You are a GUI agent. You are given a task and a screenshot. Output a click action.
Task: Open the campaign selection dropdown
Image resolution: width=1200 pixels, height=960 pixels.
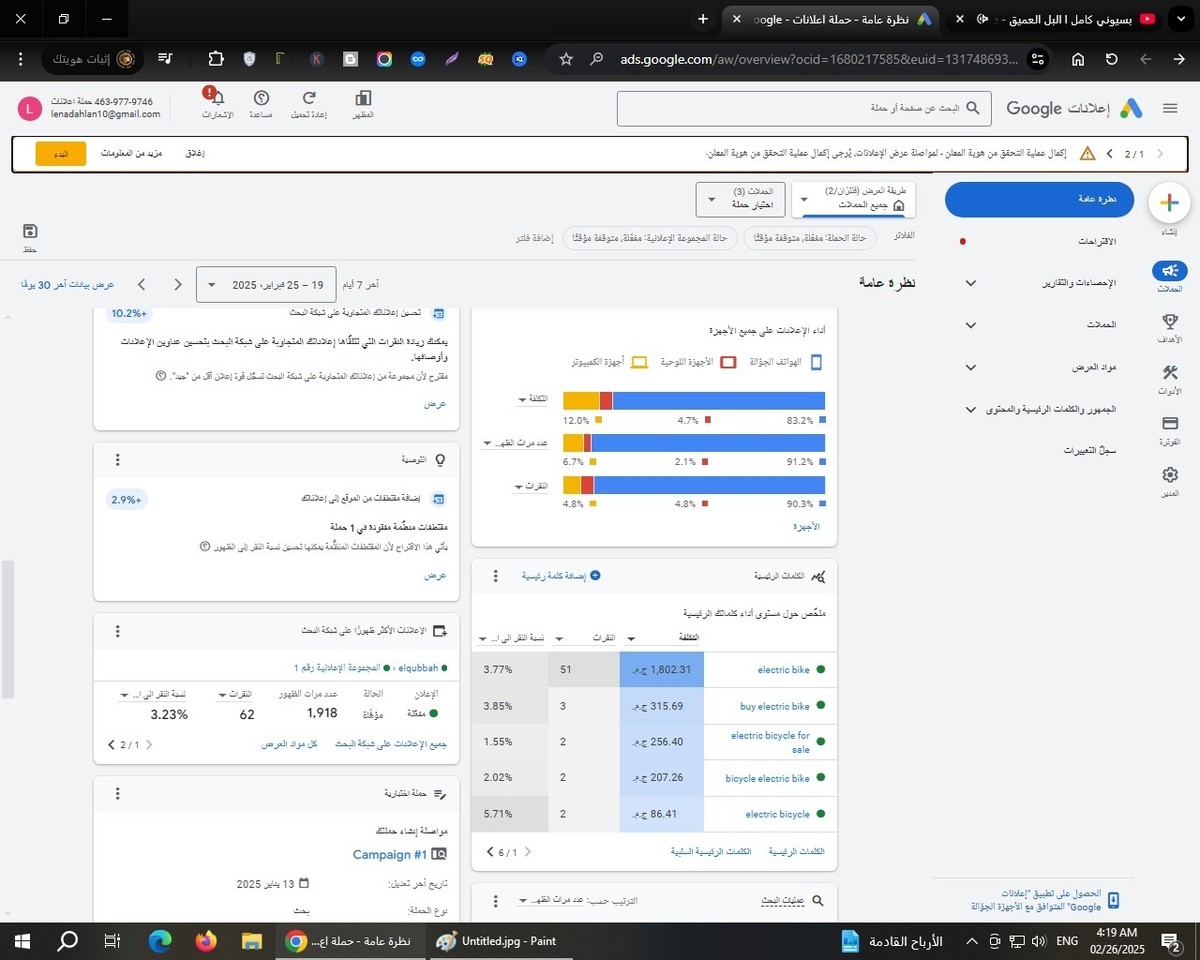[x=741, y=198]
